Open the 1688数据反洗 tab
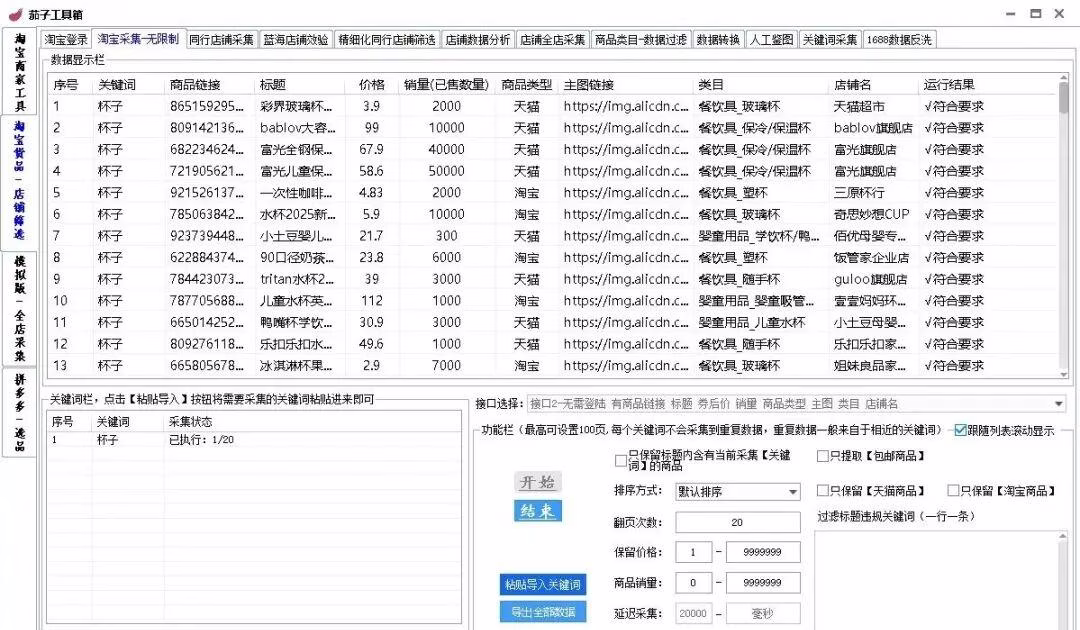The image size is (1080, 630). point(899,39)
